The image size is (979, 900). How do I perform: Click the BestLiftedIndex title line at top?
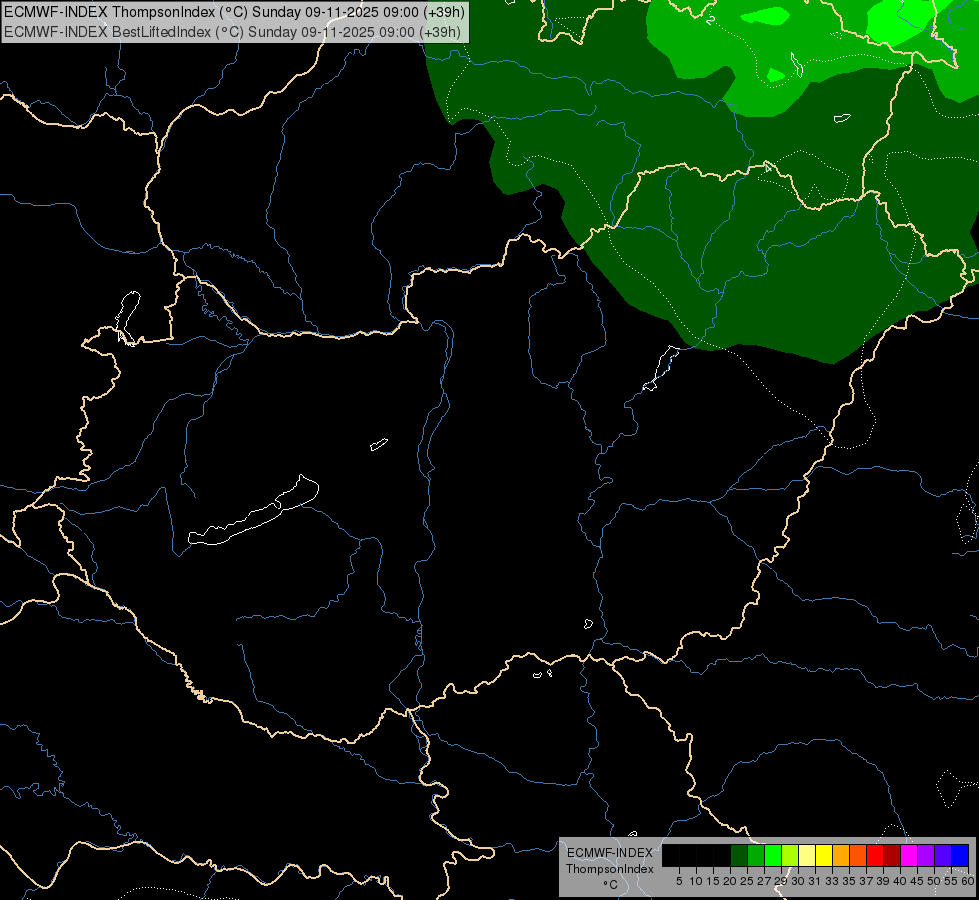tap(233, 31)
